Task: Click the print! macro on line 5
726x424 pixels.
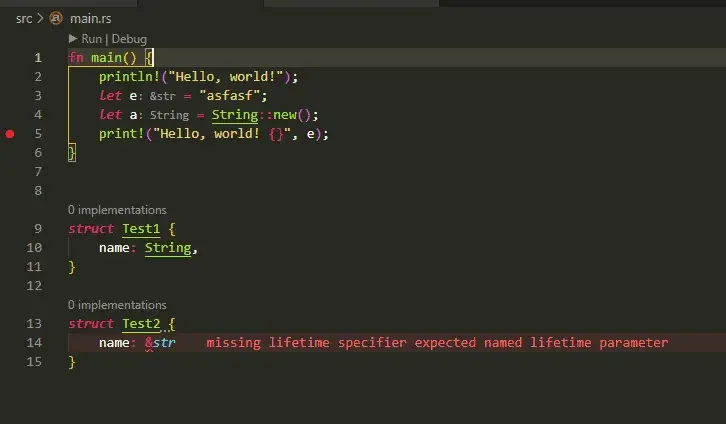Action: tap(121, 134)
